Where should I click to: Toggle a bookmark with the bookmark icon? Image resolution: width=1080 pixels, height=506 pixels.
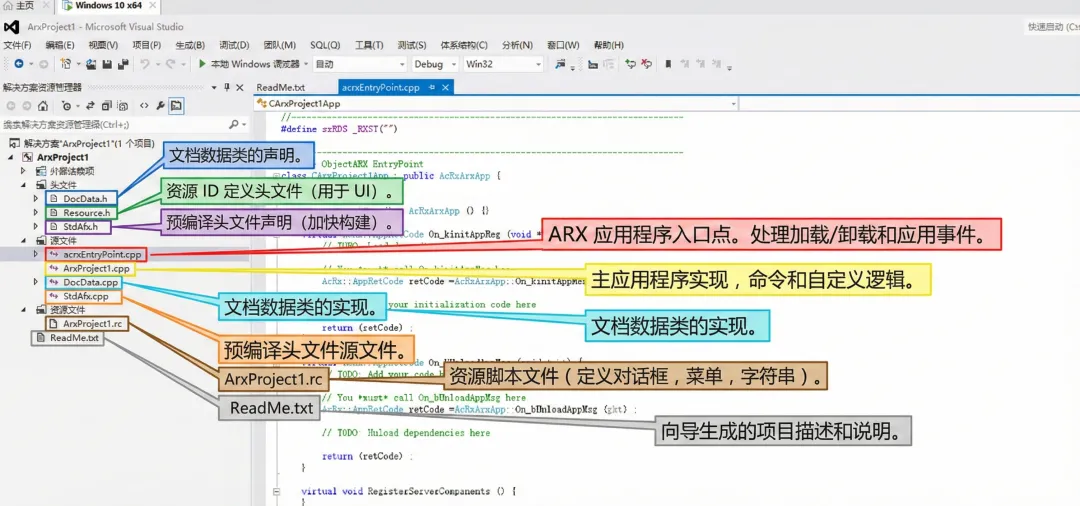pos(668,64)
